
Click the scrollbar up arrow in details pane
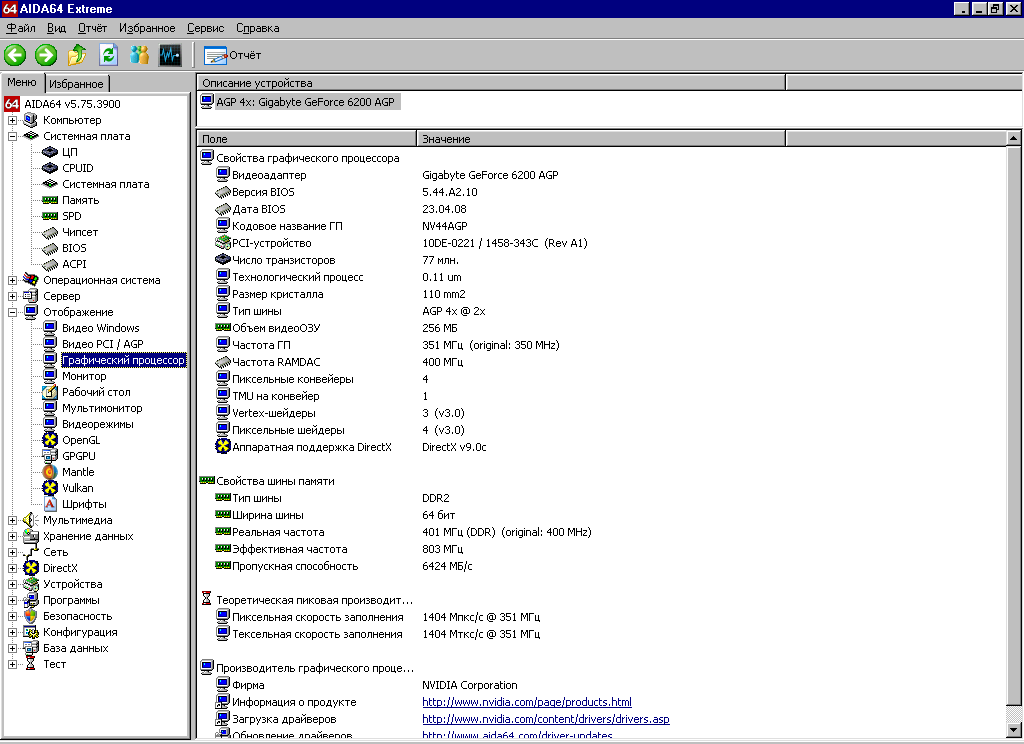coord(1014,139)
